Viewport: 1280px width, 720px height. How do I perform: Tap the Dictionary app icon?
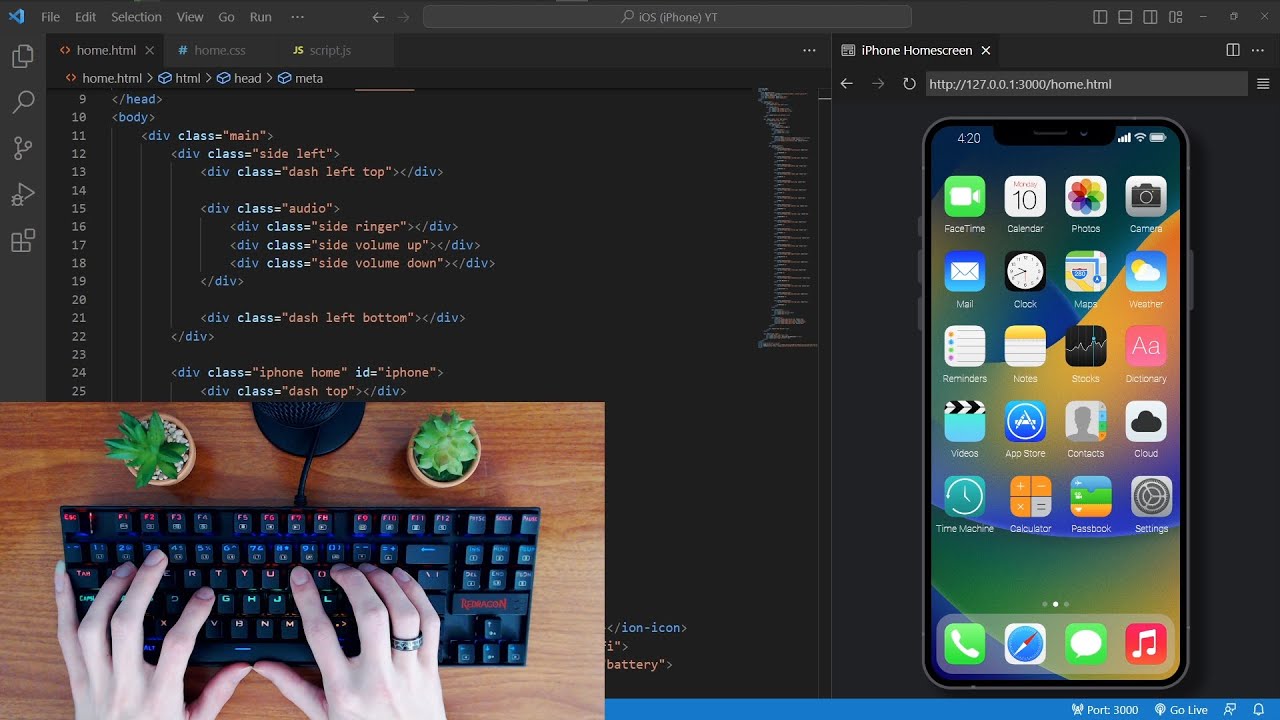point(1146,347)
